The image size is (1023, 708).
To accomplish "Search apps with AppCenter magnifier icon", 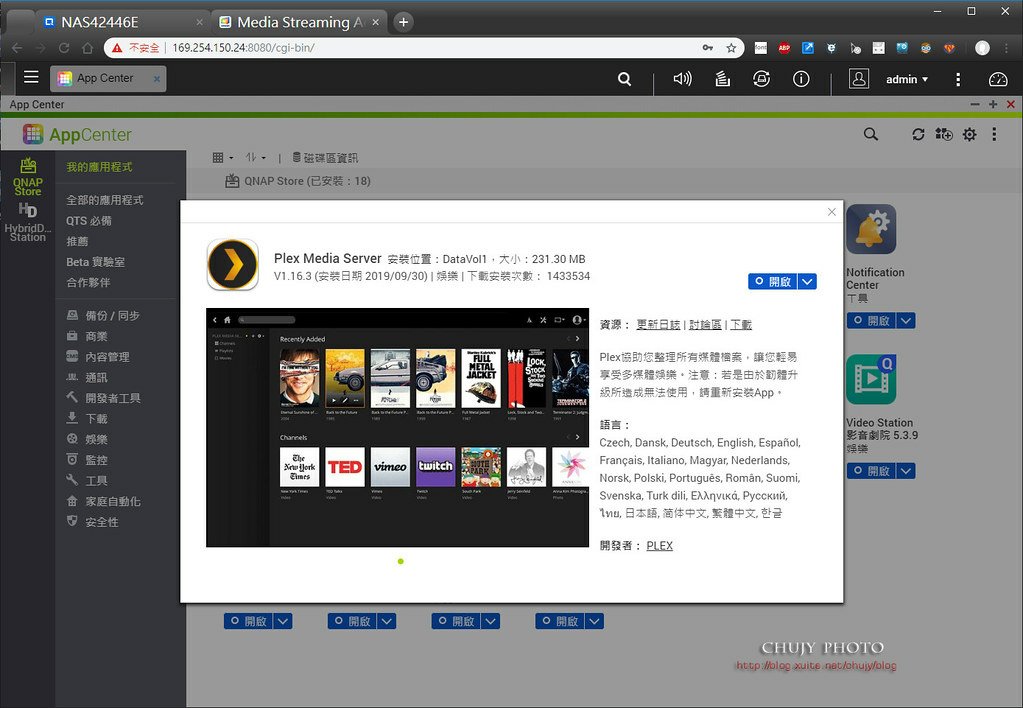I will click(870, 134).
